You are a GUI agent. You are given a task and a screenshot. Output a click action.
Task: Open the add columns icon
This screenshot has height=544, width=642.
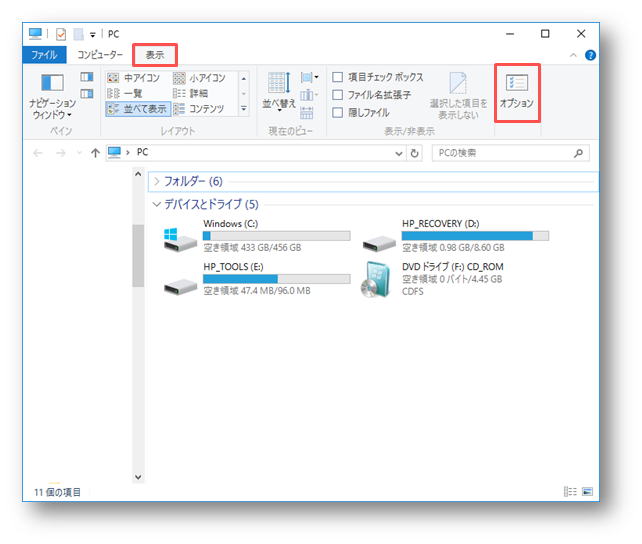point(309,95)
